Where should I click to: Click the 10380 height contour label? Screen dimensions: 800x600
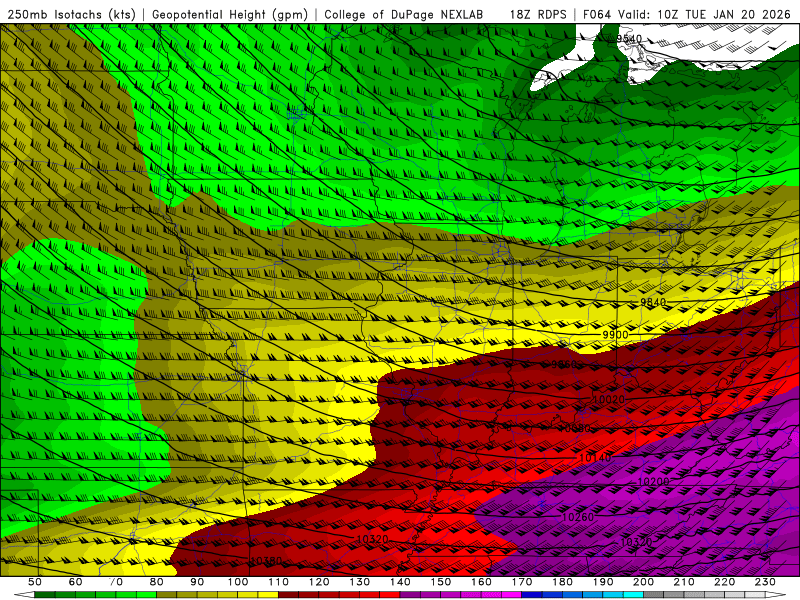coord(266,561)
